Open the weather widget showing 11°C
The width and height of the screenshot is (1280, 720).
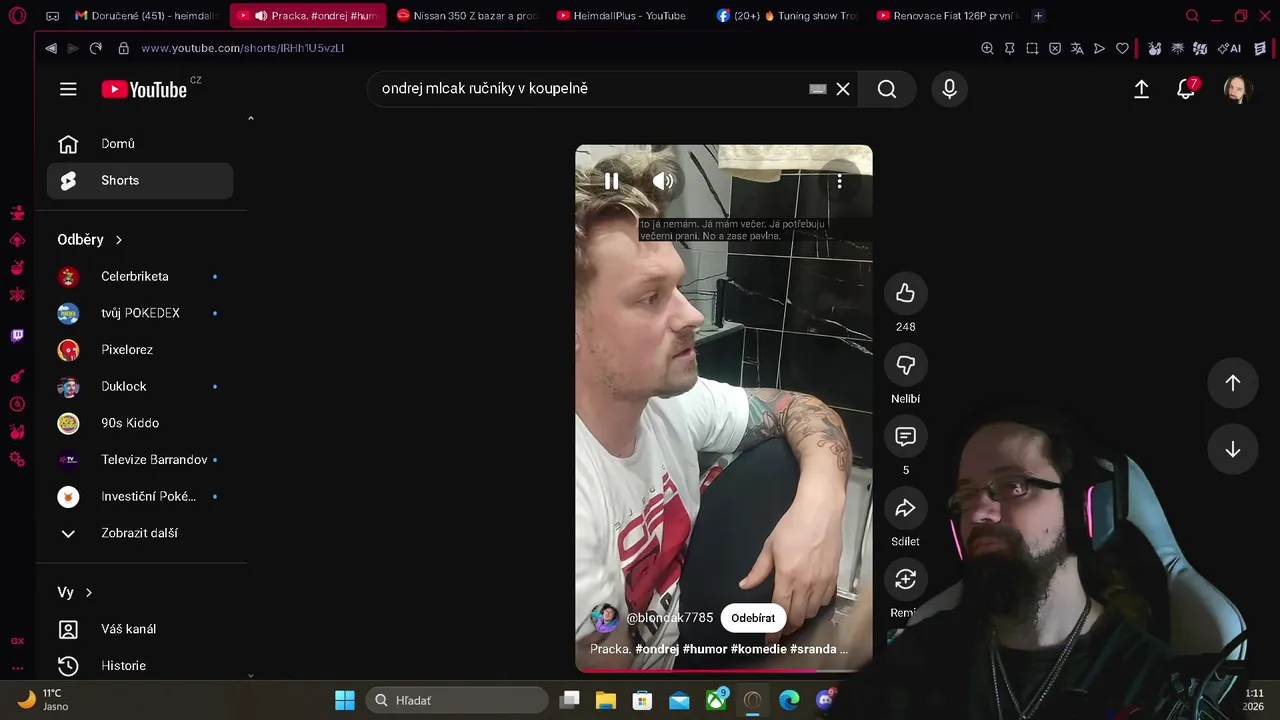click(x=45, y=700)
